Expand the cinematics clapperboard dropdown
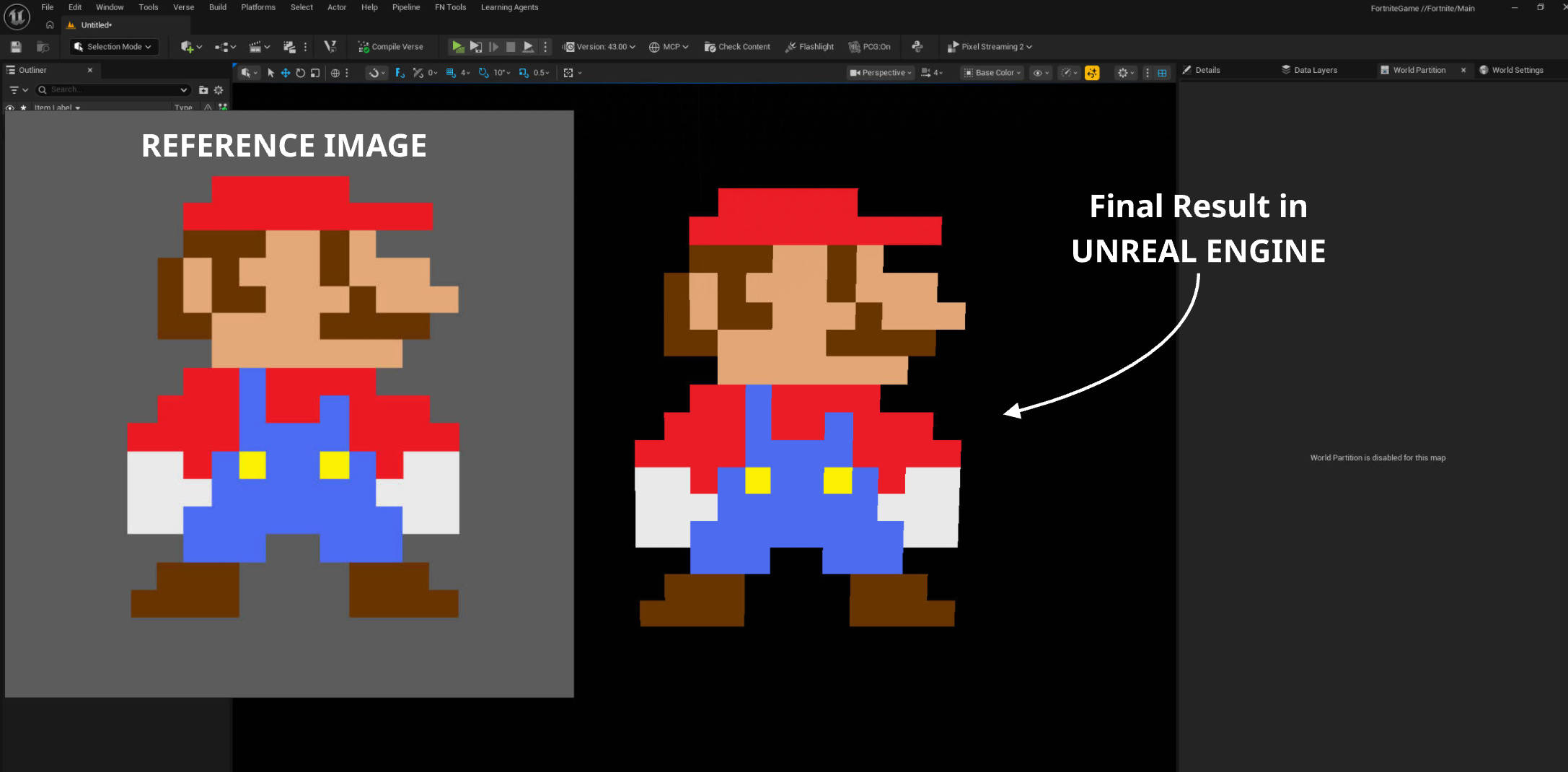 [x=260, y=47]
